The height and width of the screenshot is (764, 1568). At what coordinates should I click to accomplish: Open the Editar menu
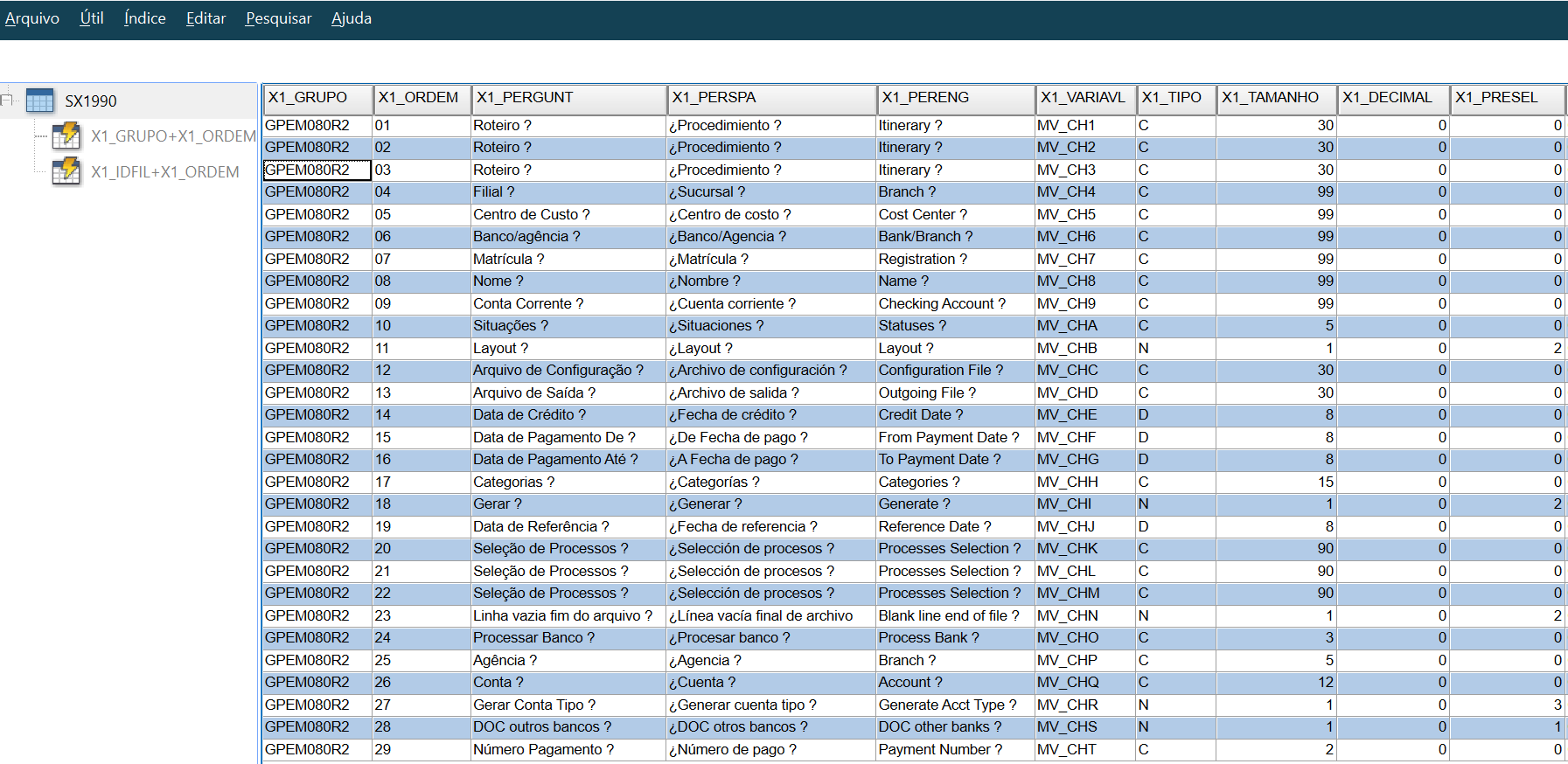point(206,18)
